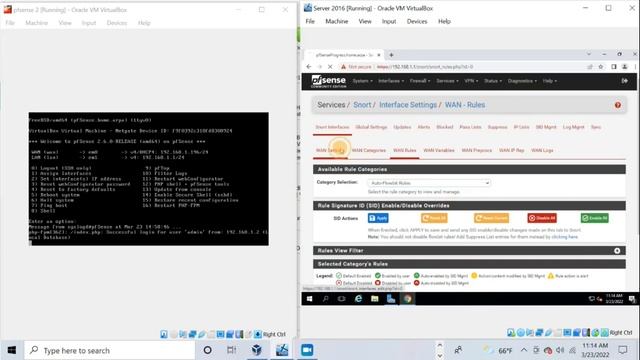Switch to Suppress tab
This screenshot has width=640, height=360.
[497, 127]
